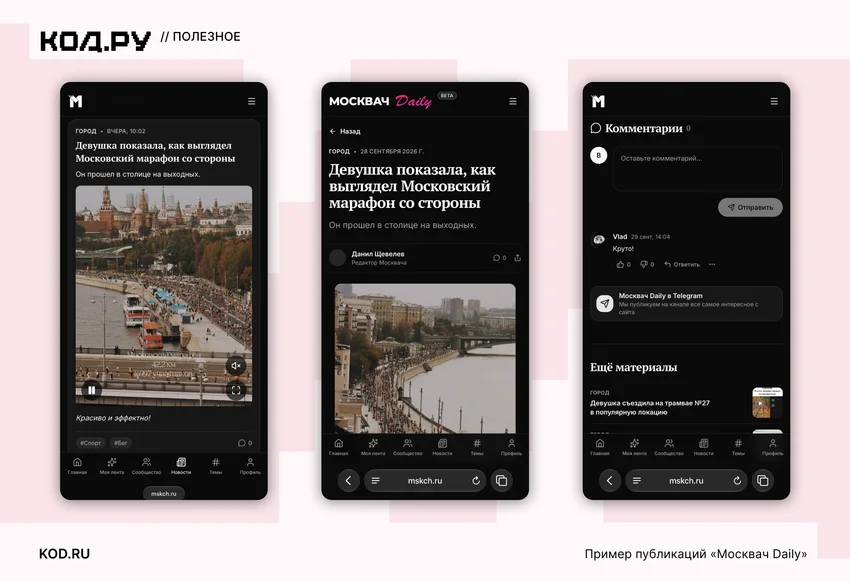Pause the marathon video on left phone
The width and height of the screenshot is (850, 582).
[92, 390]
